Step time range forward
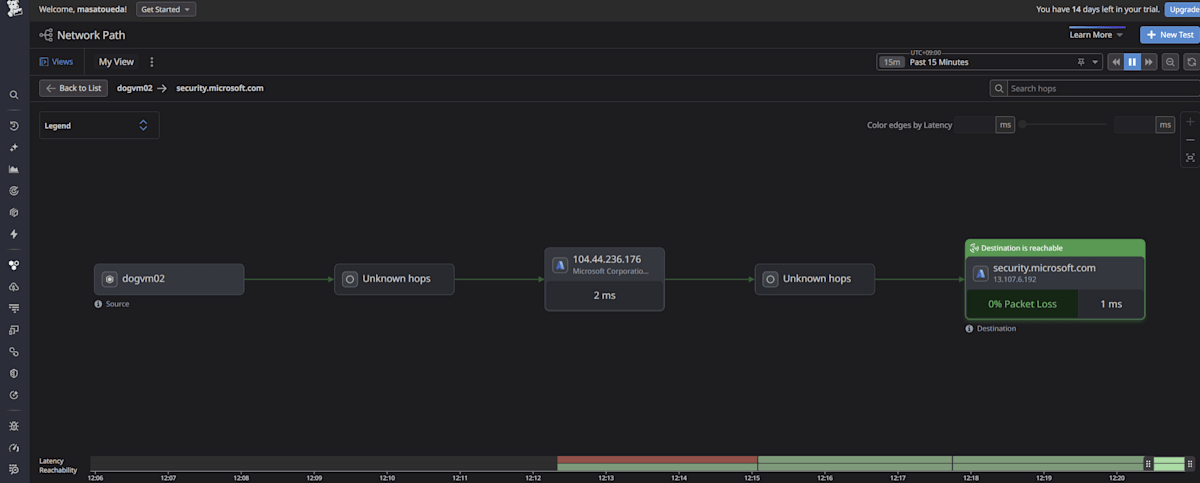Image resolution: width=1200 pixels, height=483 pixels. [x=1148, y=62]
